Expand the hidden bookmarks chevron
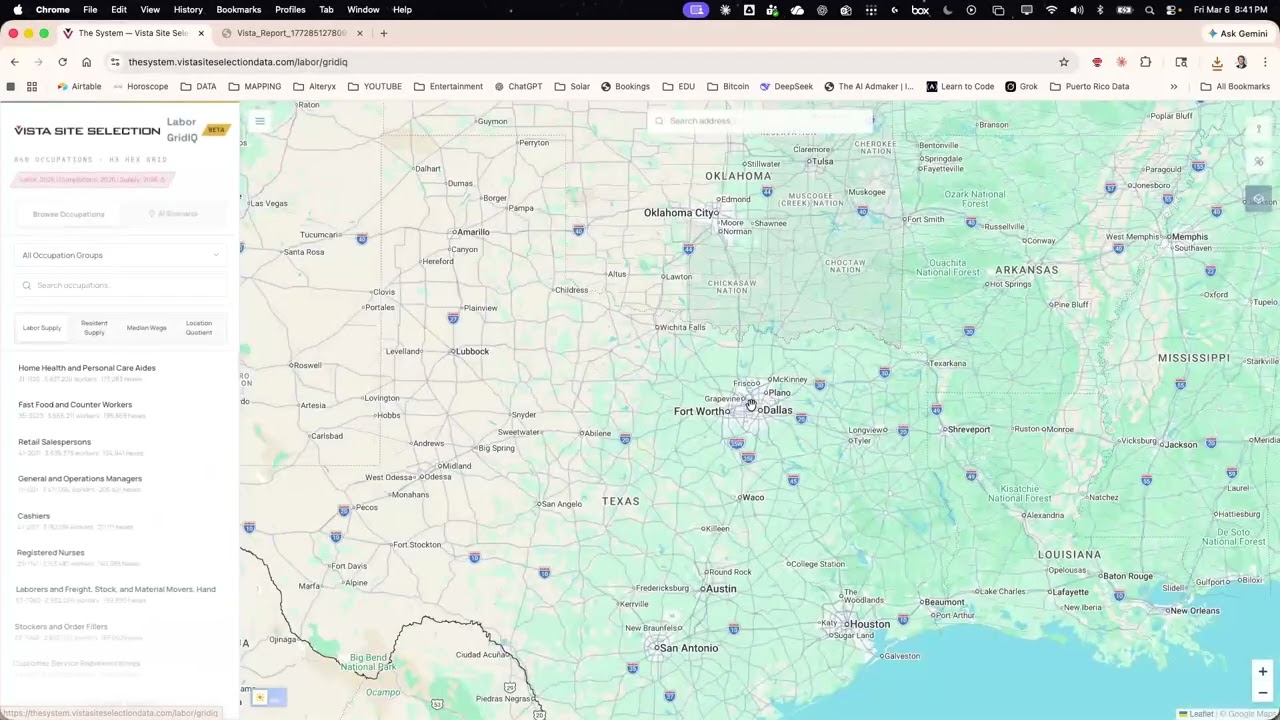The width and height of the screenshot is (1280, 720). [x=1174, y=86]
